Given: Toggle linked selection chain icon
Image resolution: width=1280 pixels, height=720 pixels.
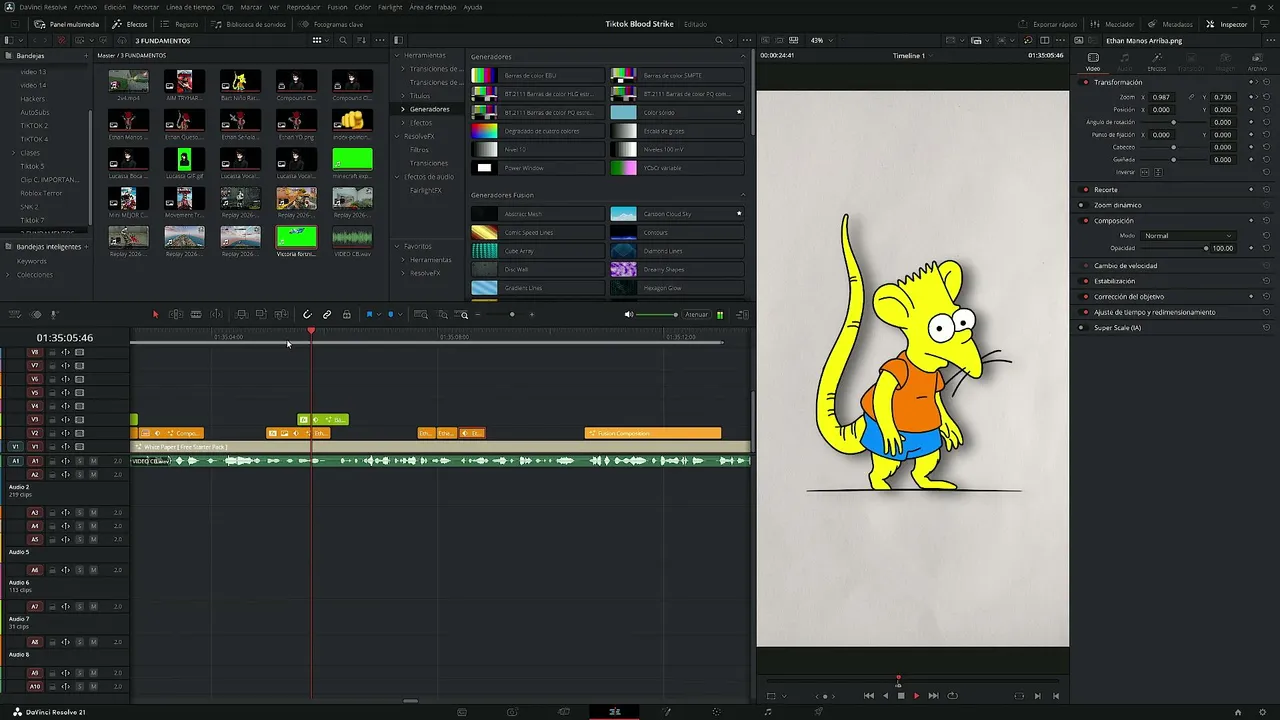Looking at the screenshot, I should point(327,315).
